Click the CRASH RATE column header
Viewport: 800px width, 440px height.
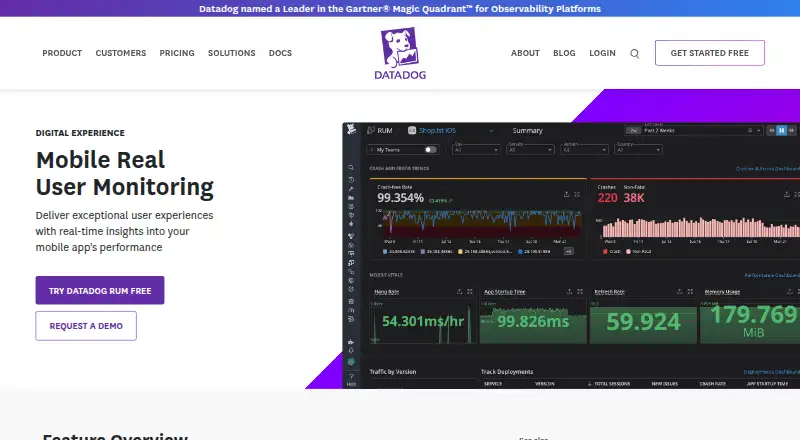tap(713, 384)
